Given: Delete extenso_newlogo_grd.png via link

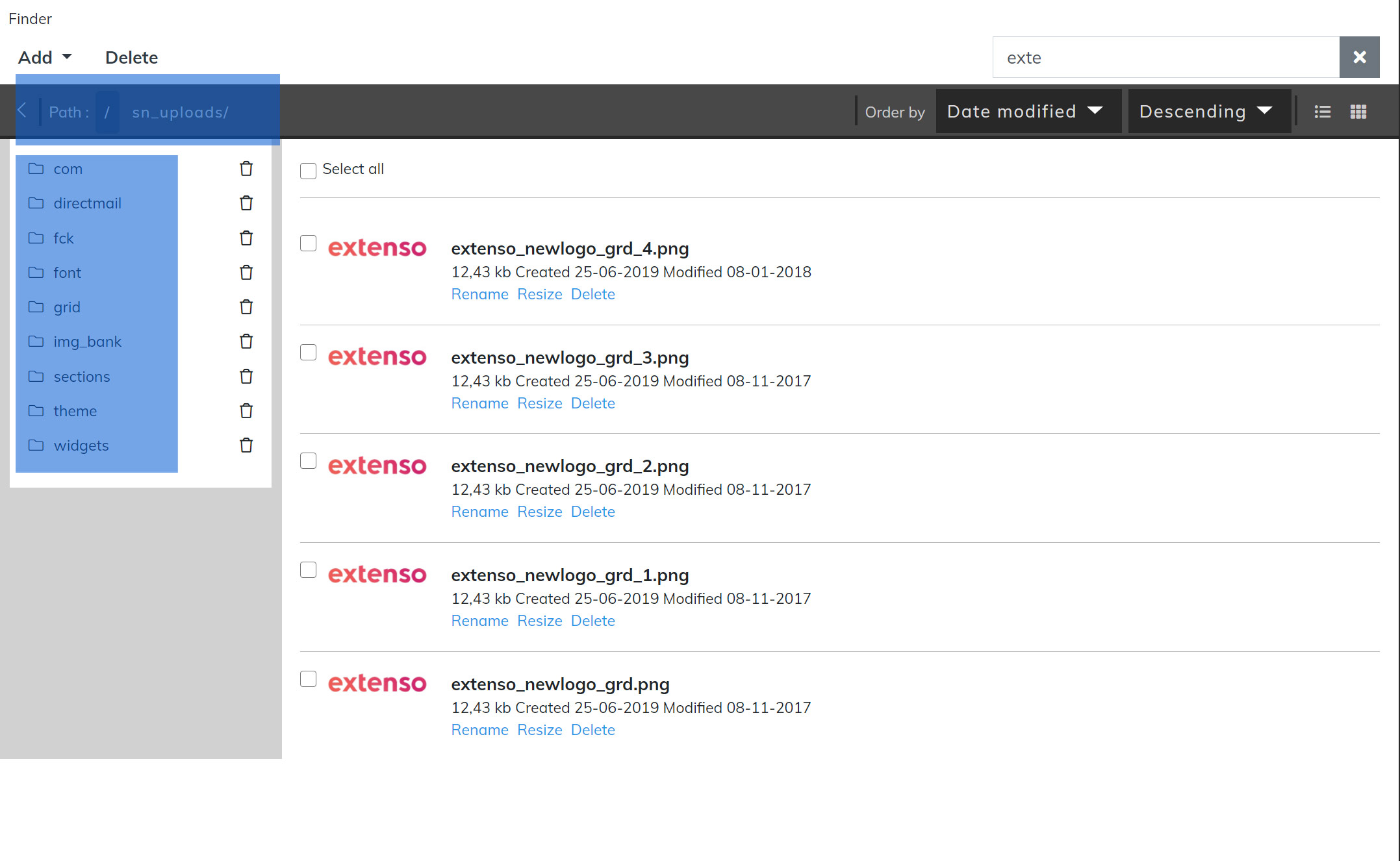Looking at the screenshot, I should pyautogui.click(x=592, y=730).
